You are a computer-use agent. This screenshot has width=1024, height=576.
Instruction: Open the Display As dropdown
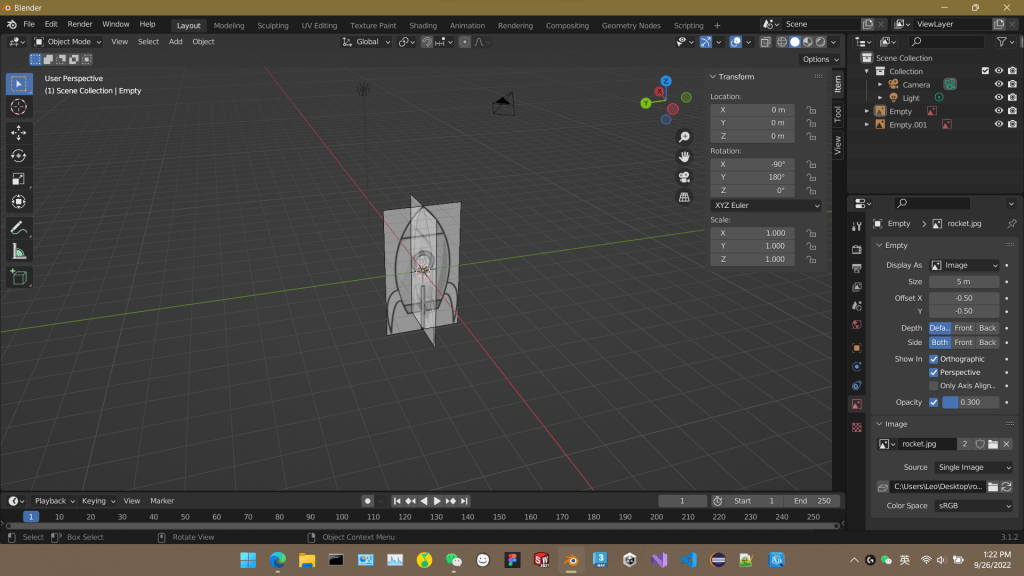pyautogui.click(x=964, y=265)
